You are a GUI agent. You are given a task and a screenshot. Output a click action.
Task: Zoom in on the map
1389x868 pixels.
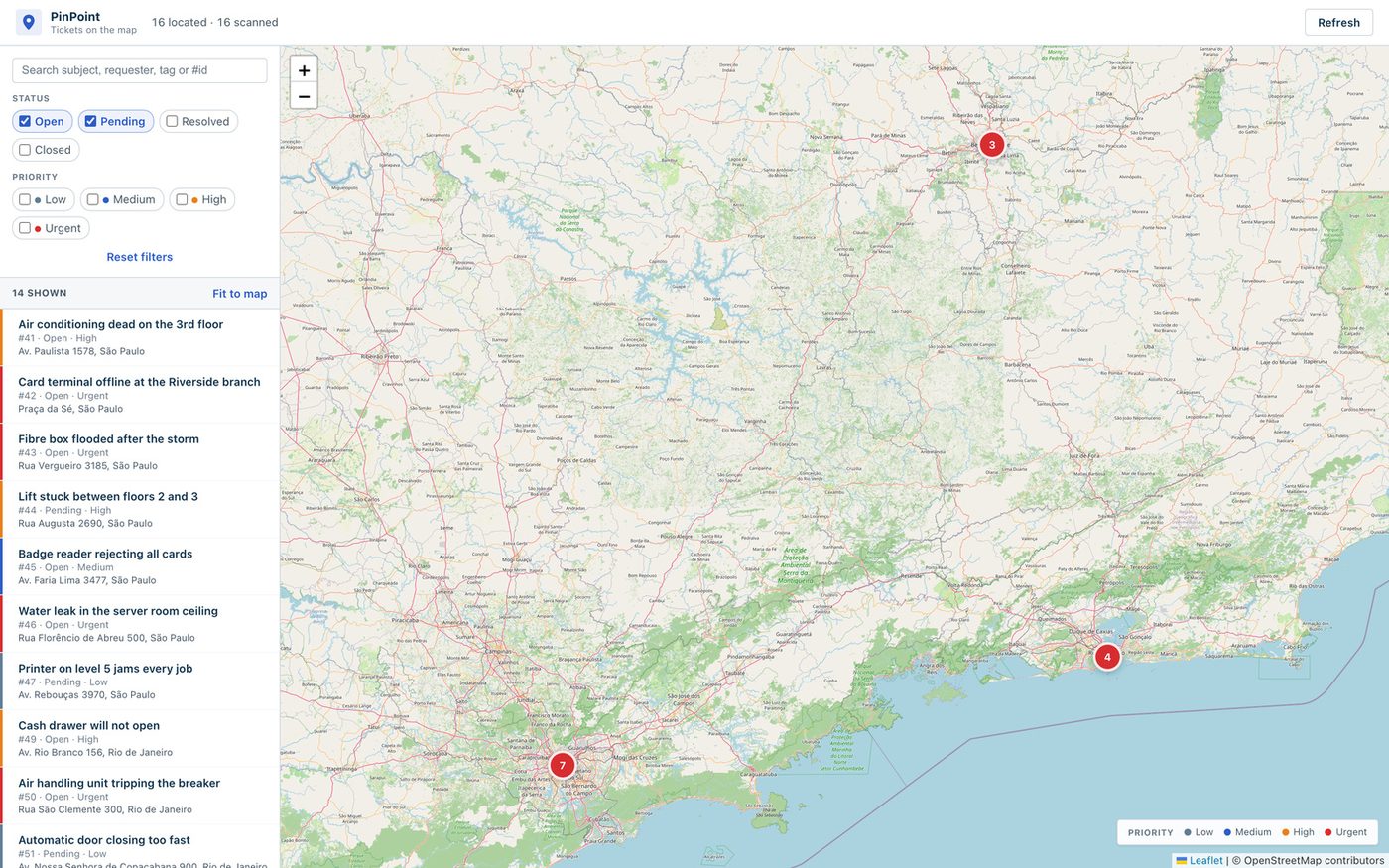[304, 70]
